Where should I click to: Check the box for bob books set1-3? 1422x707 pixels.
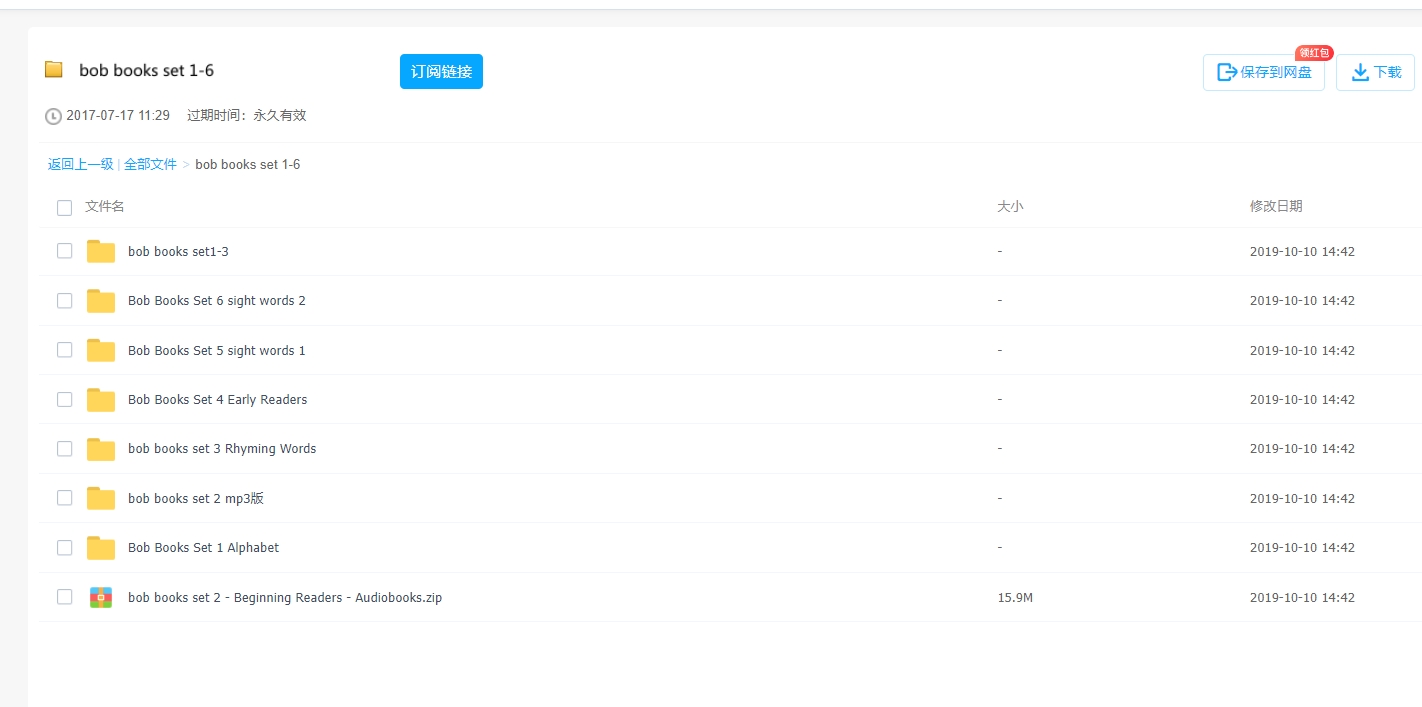click(x=65, y=251)
